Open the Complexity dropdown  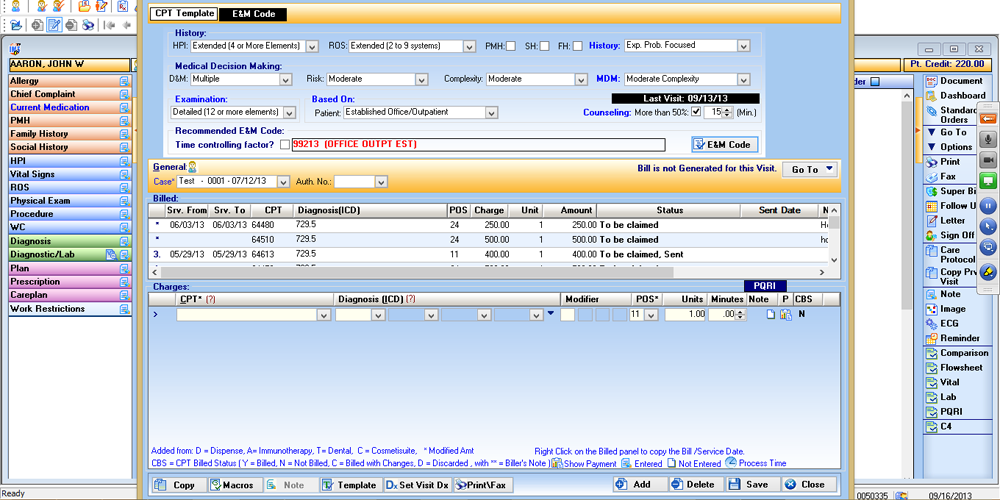click(x=581, y=80)
